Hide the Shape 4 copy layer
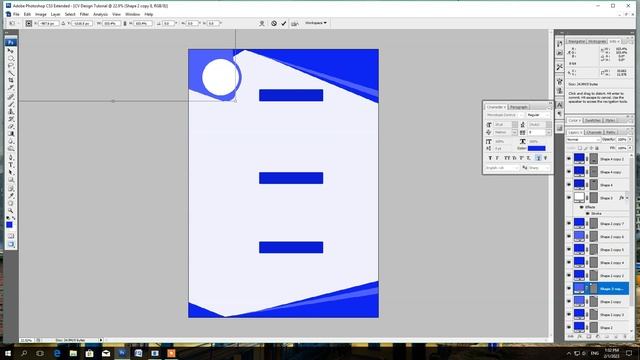This screenshot has height=360, width=640. click(x=569, y=172)
